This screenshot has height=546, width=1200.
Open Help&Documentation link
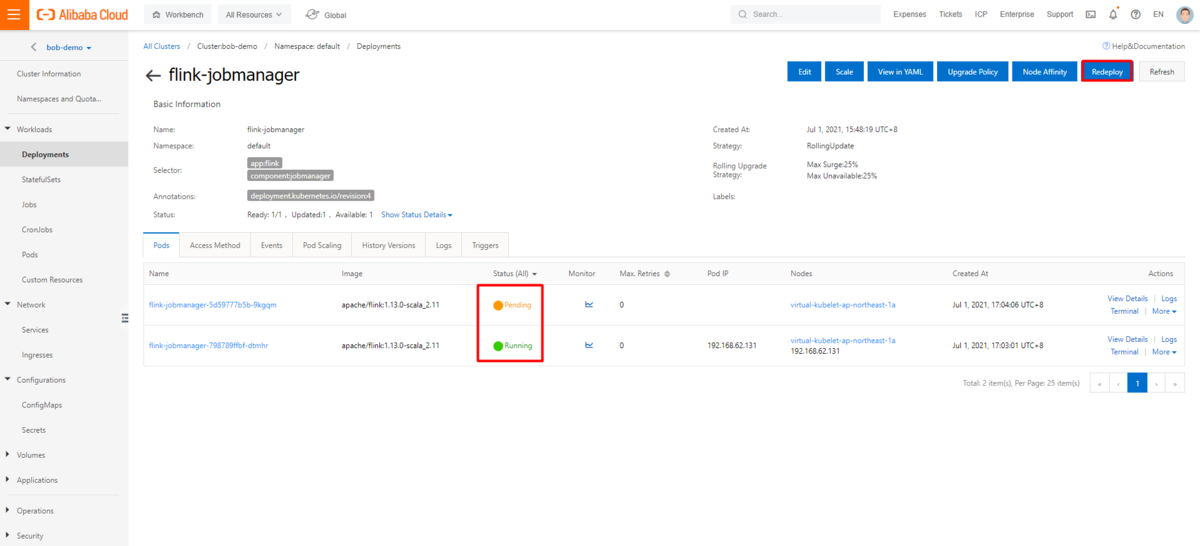[1143, 46]
